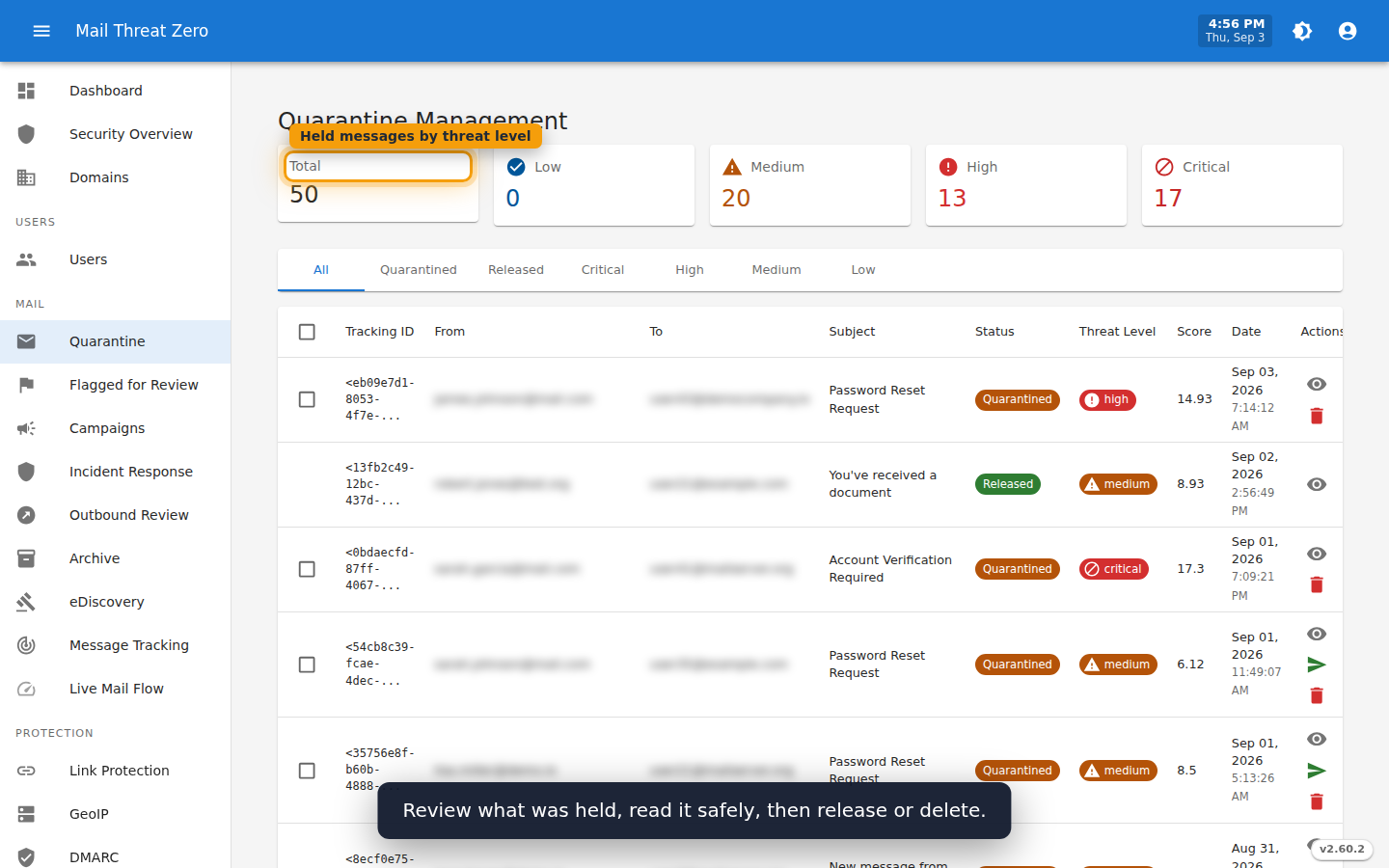The image size is (1389, 868).
Task: Click the Campaigns megaphone icon
Action: point(26,428)
